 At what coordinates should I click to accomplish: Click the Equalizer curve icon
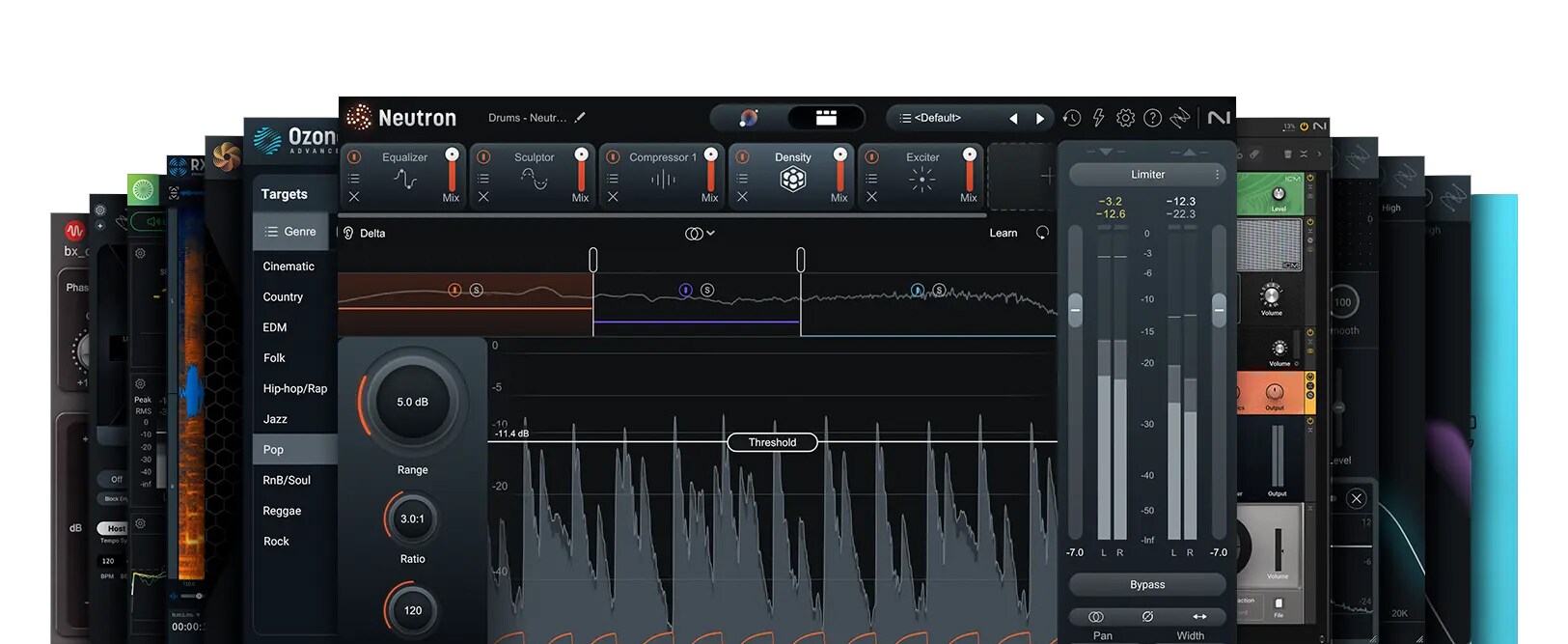pyautogui.click(x=405, y=179)
